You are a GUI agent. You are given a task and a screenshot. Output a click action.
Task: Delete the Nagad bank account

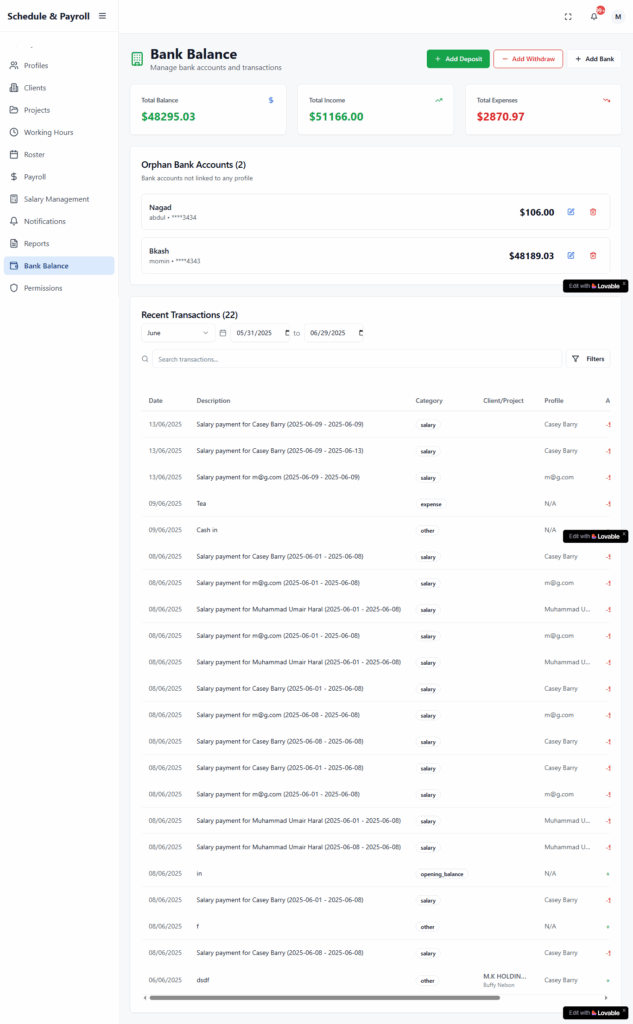(593, 212)
